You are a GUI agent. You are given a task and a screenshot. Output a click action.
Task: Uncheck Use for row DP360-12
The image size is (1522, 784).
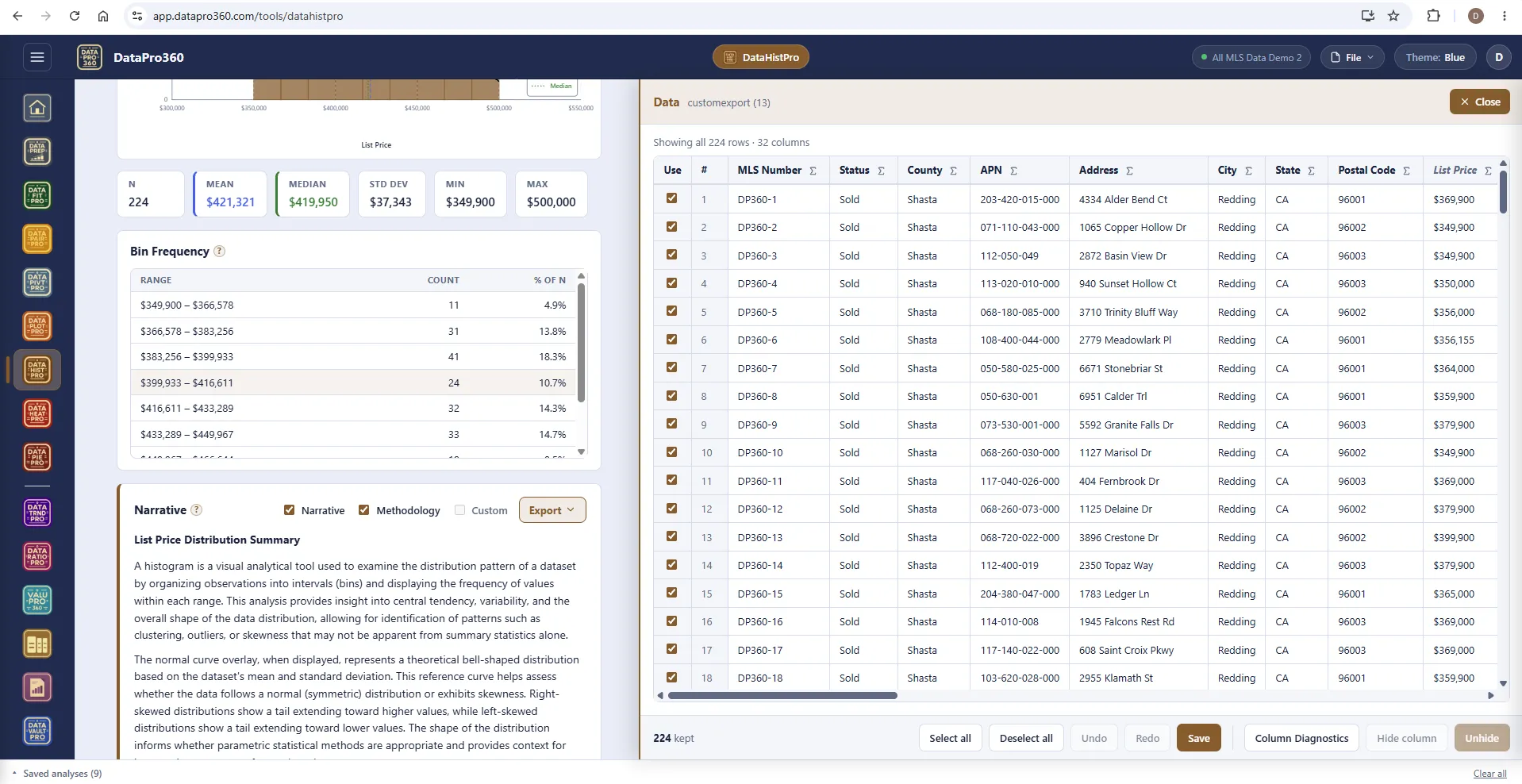point(672,508)
